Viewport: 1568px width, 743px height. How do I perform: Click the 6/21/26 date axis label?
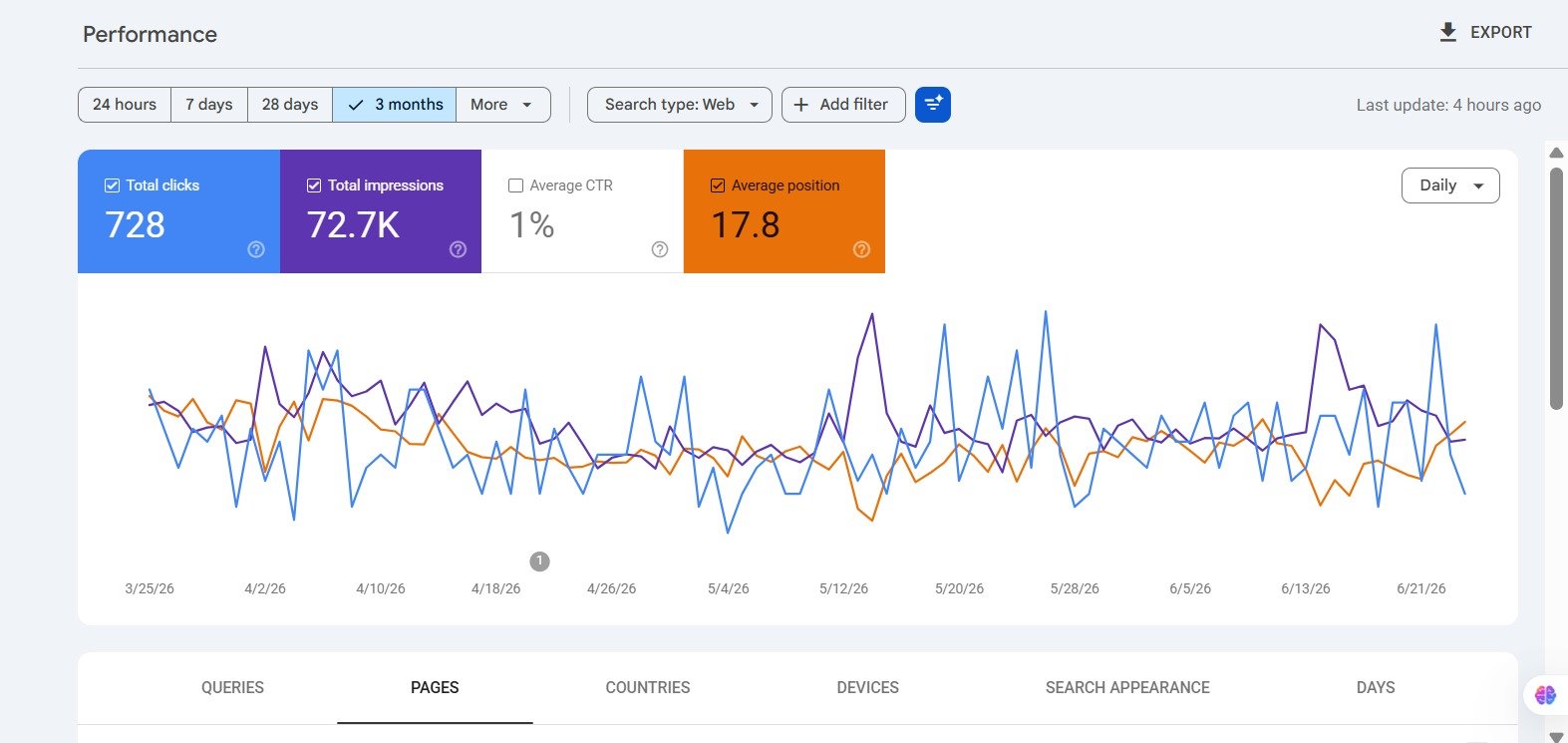tap(1421, 588)
